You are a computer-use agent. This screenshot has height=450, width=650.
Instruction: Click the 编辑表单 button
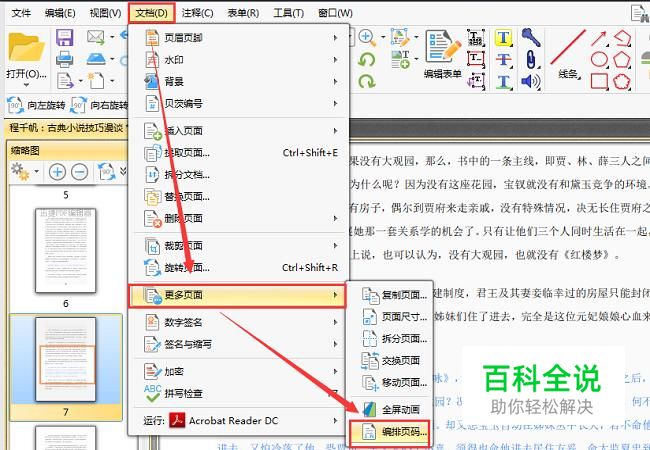coord(443,54)
